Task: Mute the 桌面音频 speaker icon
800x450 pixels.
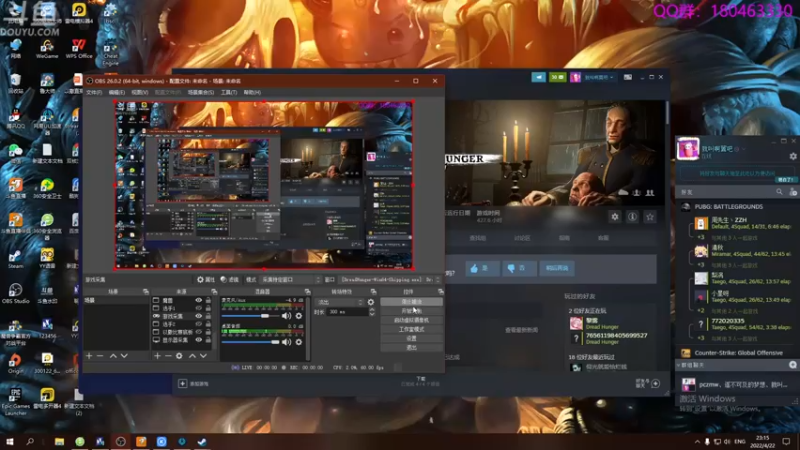Action: 286,342
